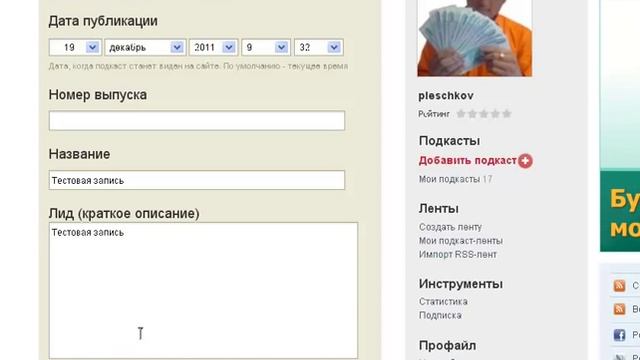Click the Добавить подкаст link

(468, 160)
